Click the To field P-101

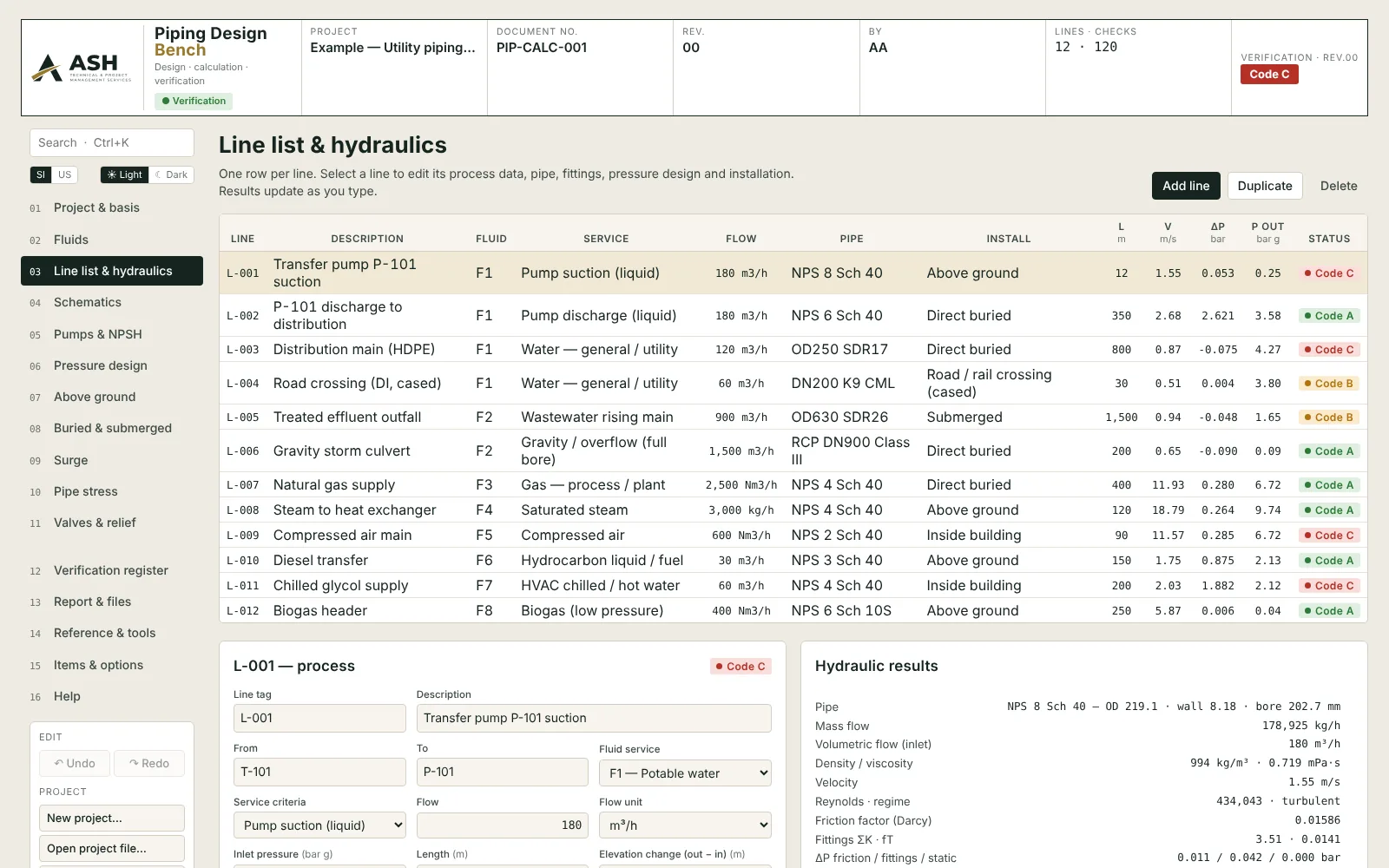(502, 772)
